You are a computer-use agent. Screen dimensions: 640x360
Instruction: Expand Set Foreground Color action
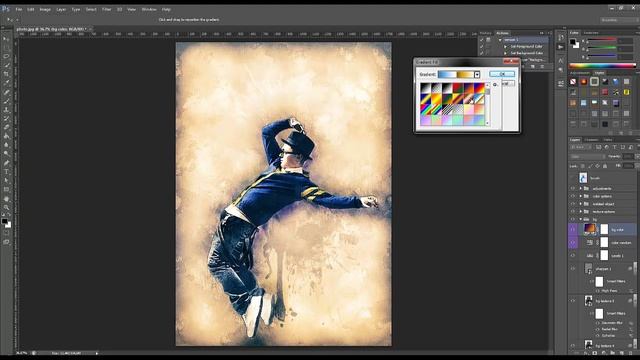505,47
